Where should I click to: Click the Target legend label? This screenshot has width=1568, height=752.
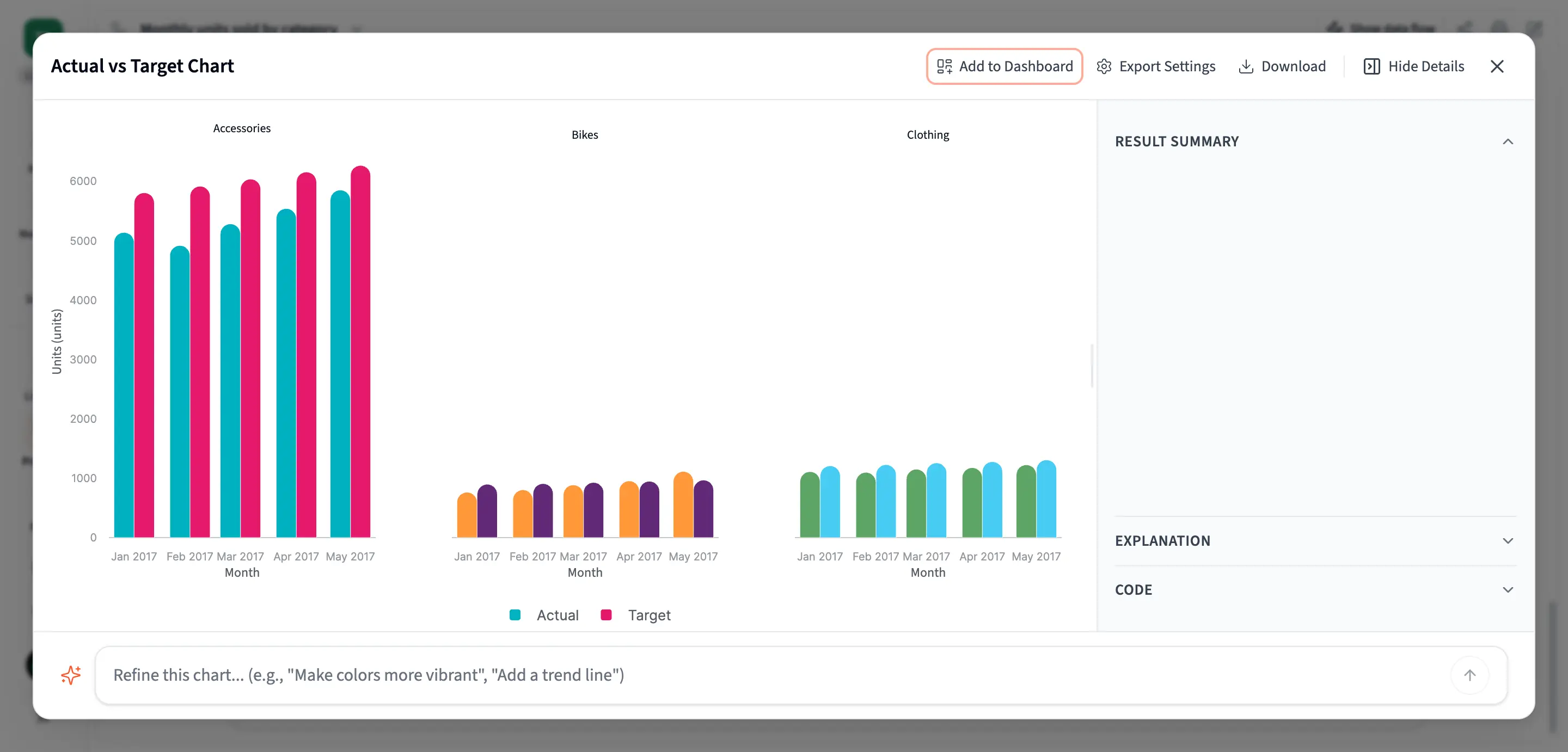(649, 615)
